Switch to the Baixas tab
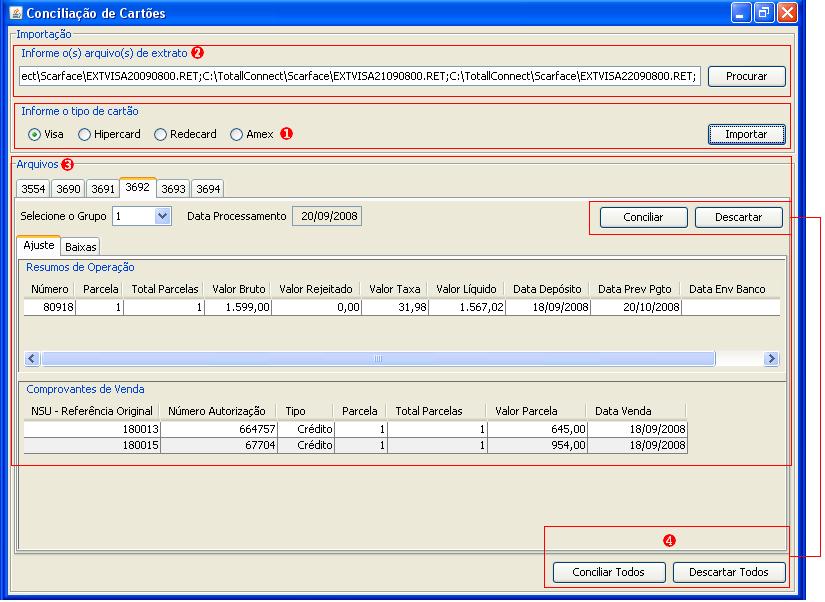Image resolution: width=825 pixels, height=602 pixels. [x=81, y=247]
